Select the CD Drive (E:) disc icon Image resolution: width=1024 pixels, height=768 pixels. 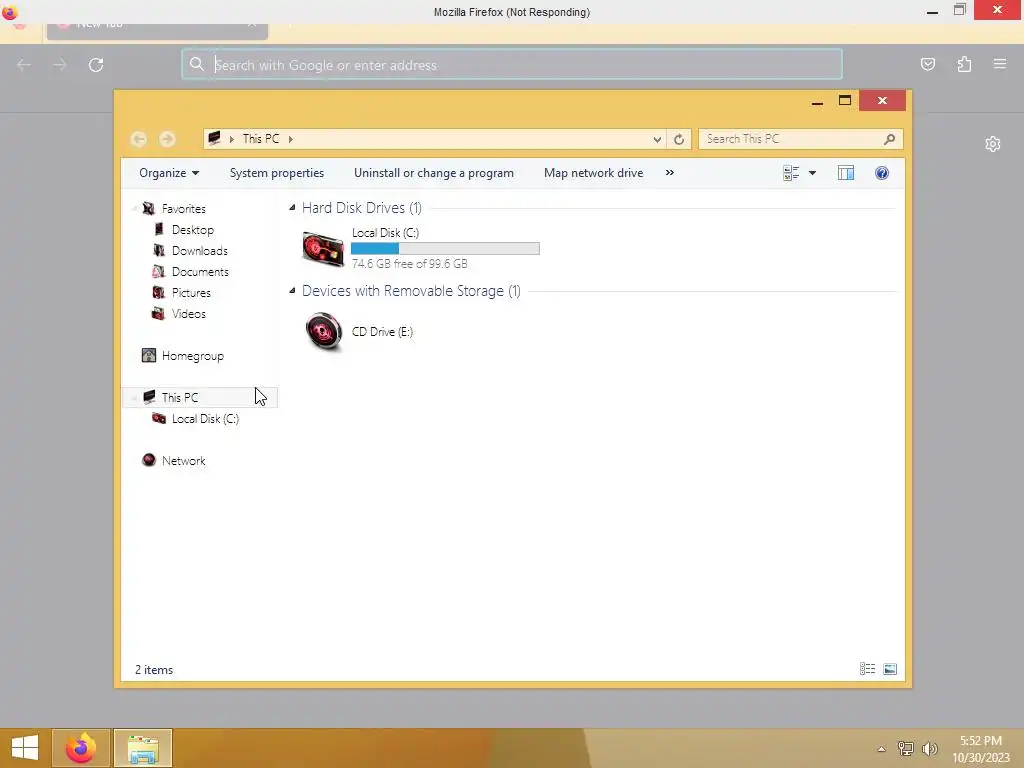[x=323, y=331]
